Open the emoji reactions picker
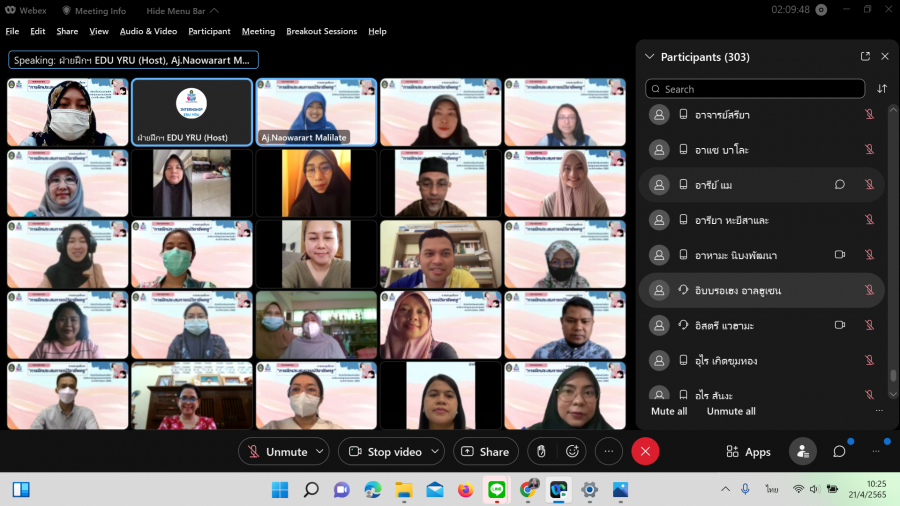 pos(572,452)
